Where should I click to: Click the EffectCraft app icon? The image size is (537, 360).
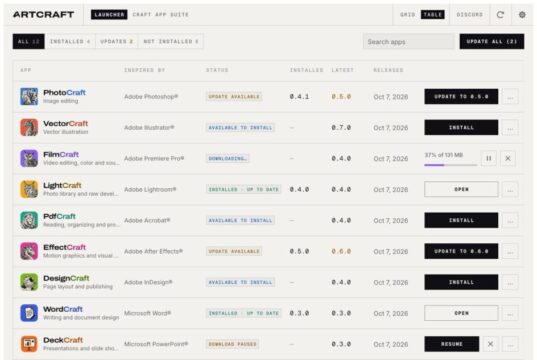click(29, 251)
